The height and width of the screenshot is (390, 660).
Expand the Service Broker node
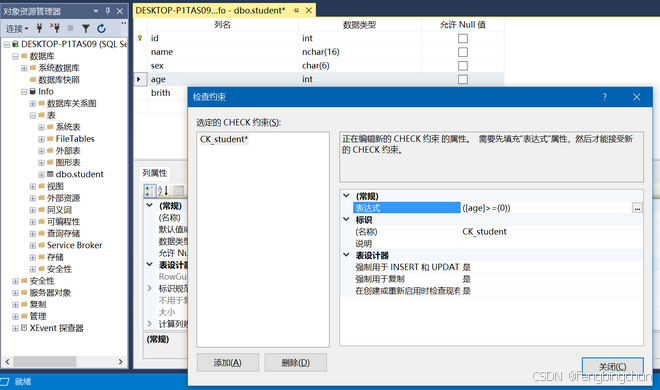[x=32, y=245]
